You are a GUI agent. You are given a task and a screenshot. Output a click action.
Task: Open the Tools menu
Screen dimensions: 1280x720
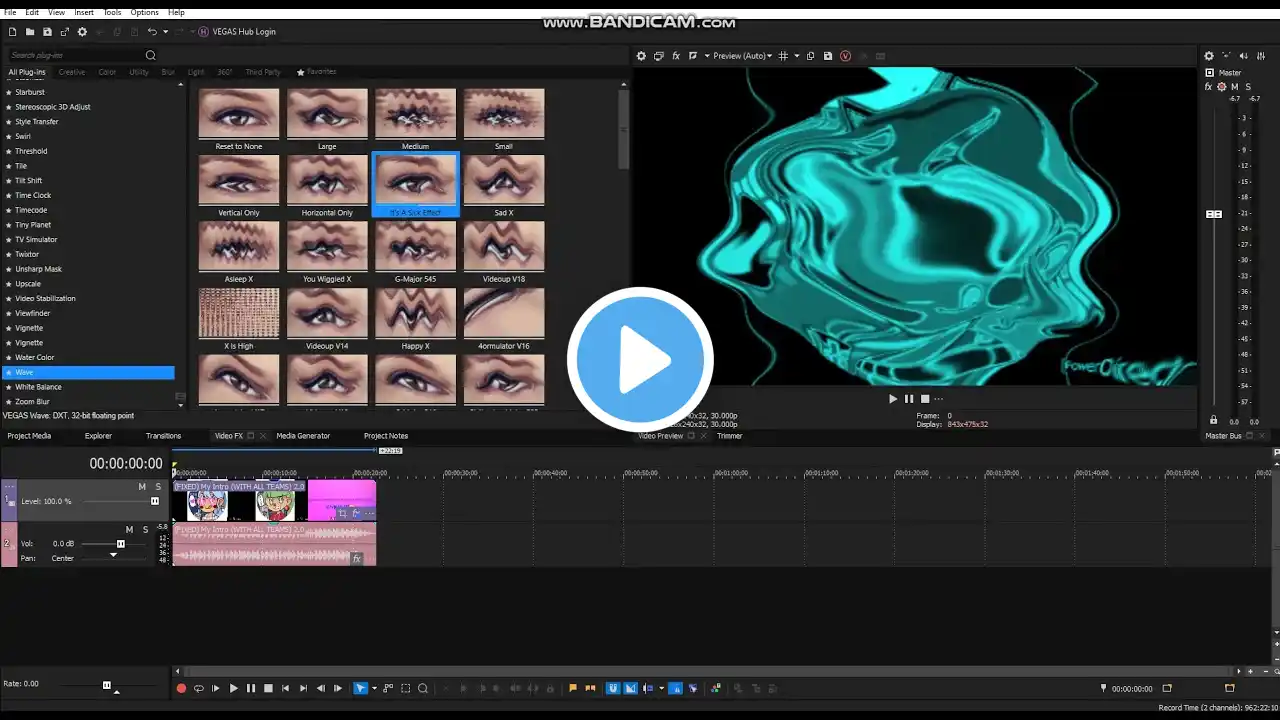pyautogui.click(x=112, y=12)
